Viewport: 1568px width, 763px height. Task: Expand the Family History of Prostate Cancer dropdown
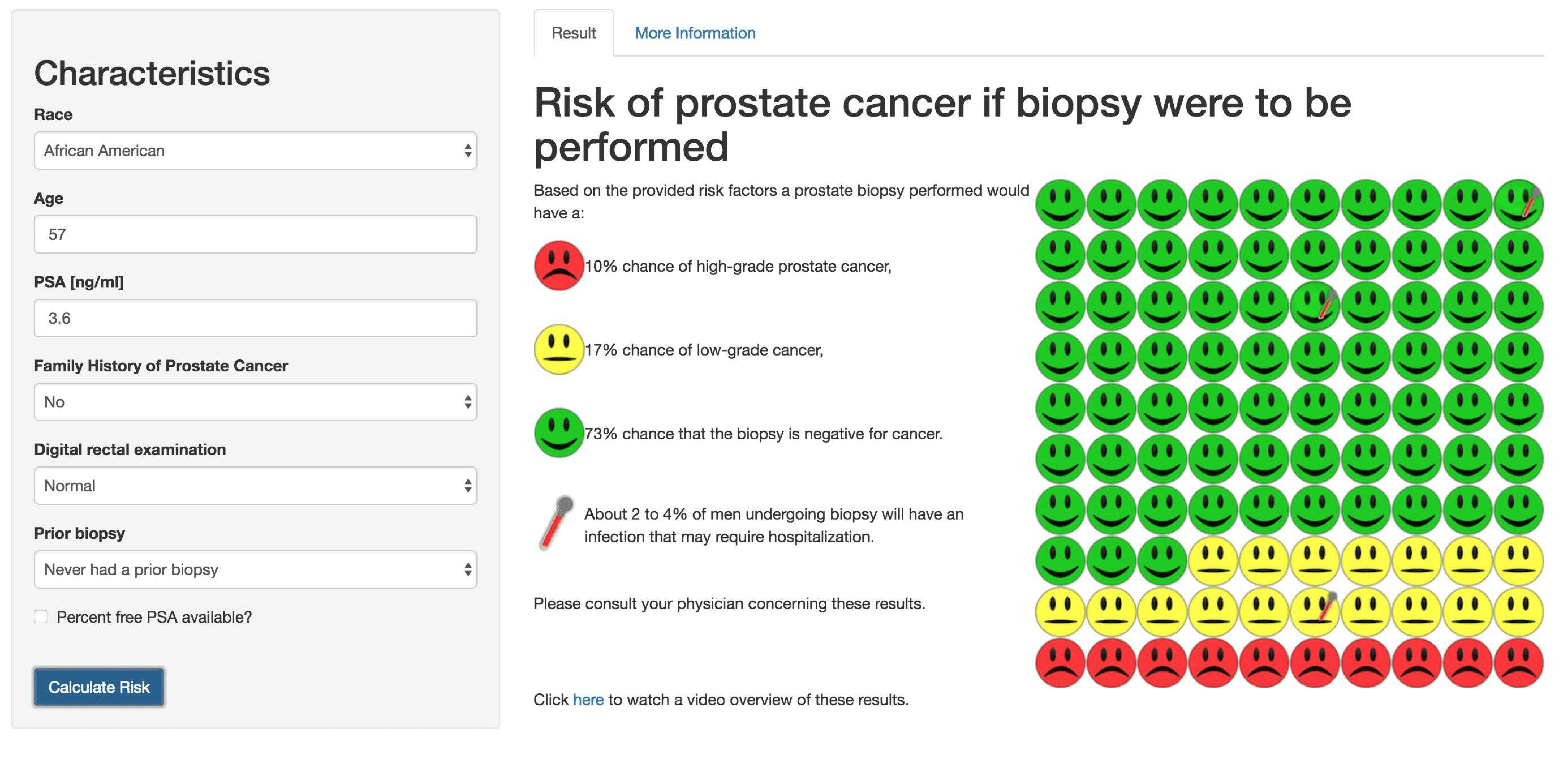(255, 402)
